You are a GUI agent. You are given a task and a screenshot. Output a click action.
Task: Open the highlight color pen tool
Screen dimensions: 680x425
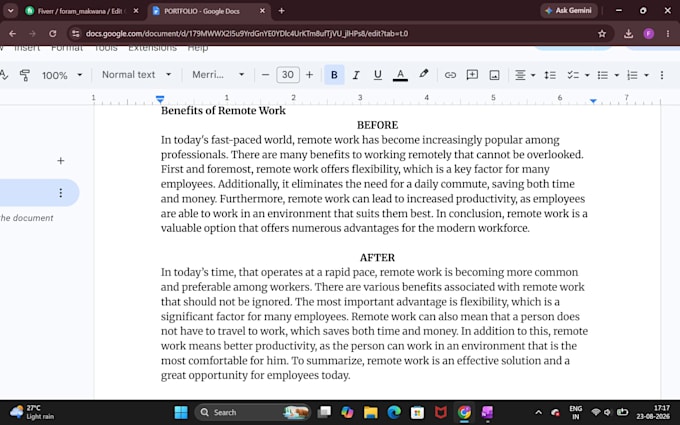coord(424,74)
